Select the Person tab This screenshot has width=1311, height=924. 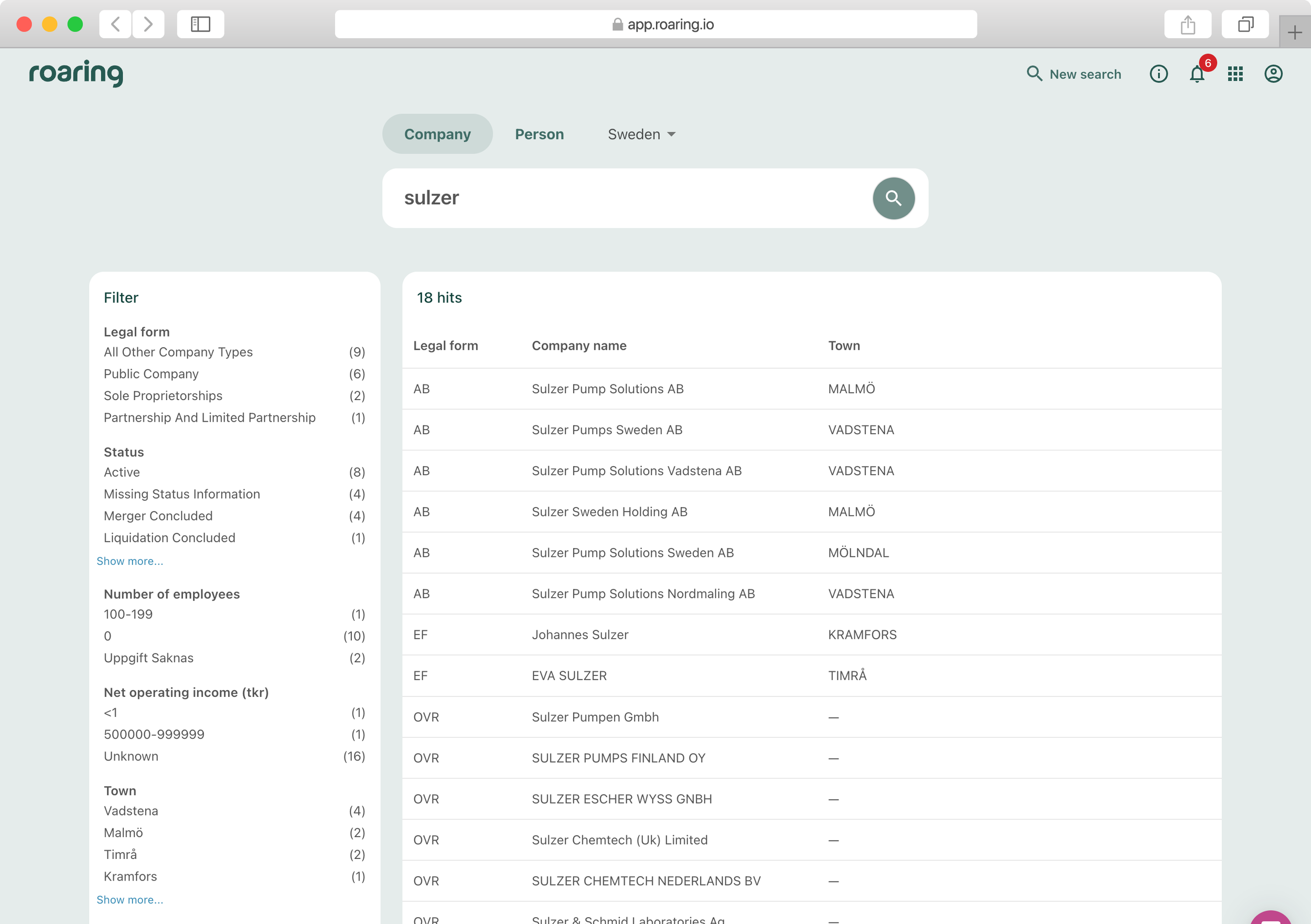(x=538, y=133)
